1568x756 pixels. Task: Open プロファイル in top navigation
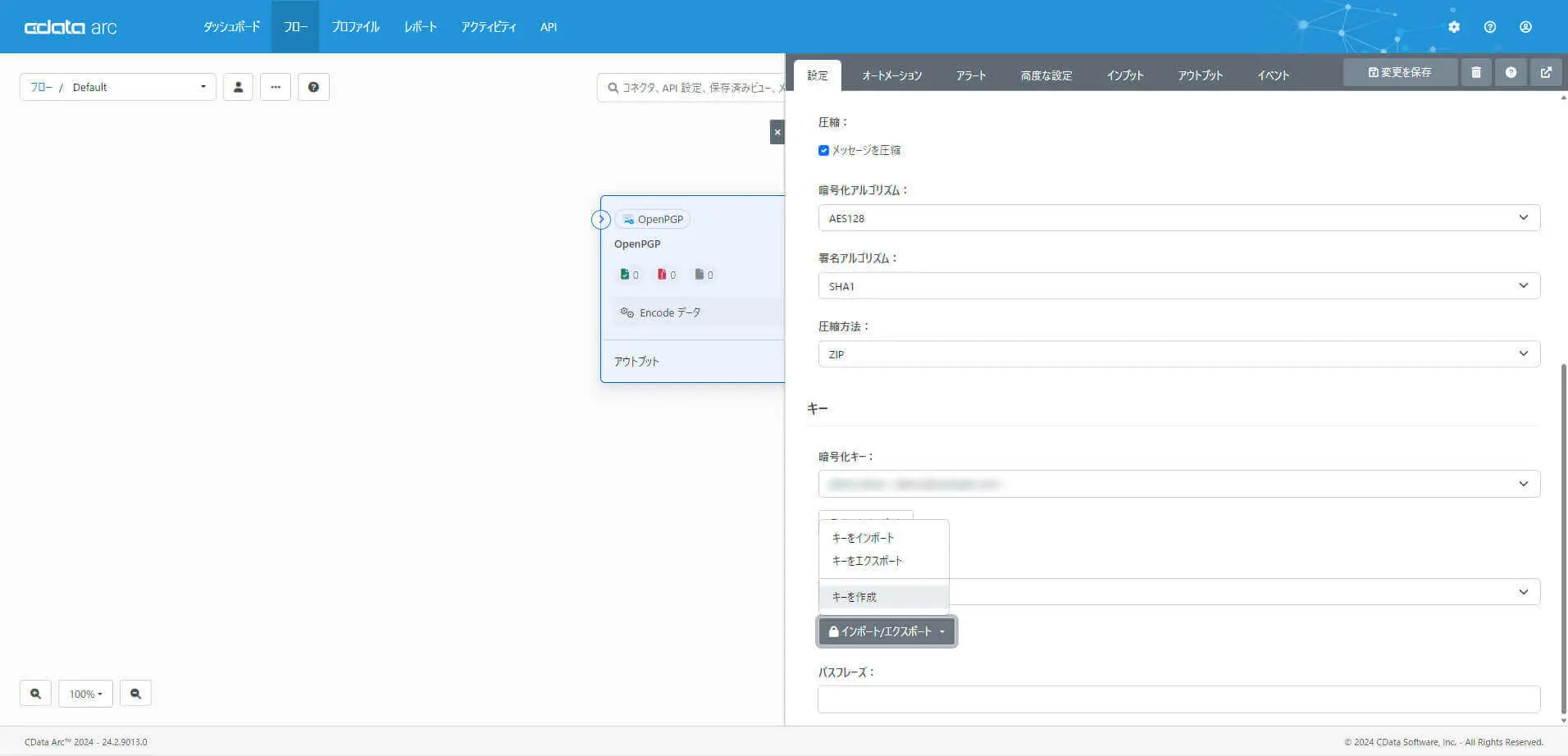(356, 27)
